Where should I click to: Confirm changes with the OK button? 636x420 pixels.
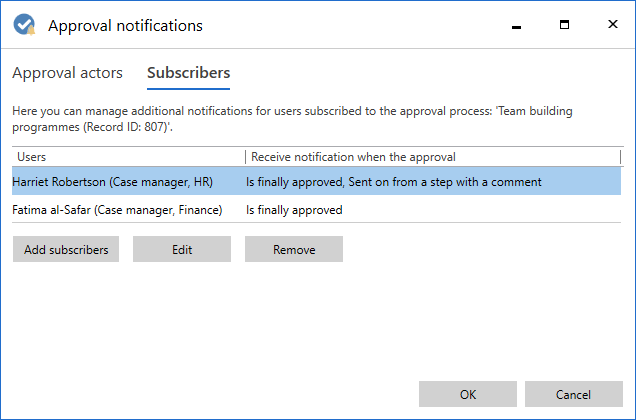point(468,394)
